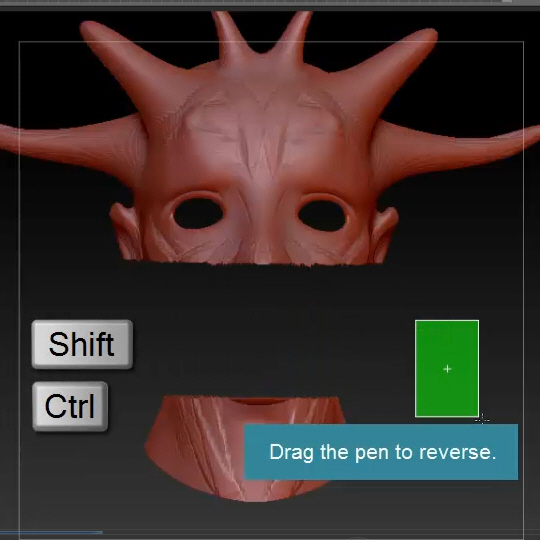Click the tall top-left horn tip
The width and height of the screenshot is (540, 540).
[90, 29]
